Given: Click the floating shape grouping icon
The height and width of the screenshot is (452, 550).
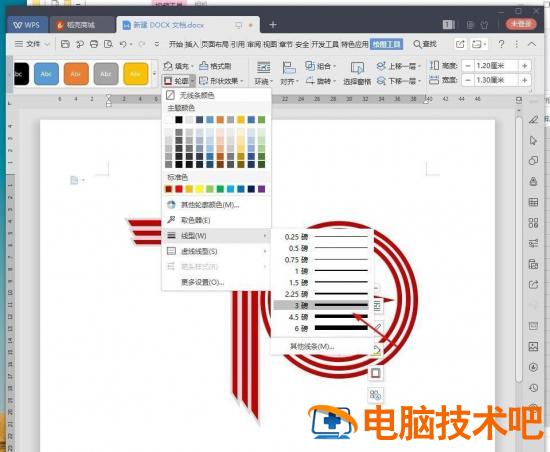Looking at the screenshot, I should [375, 395].
